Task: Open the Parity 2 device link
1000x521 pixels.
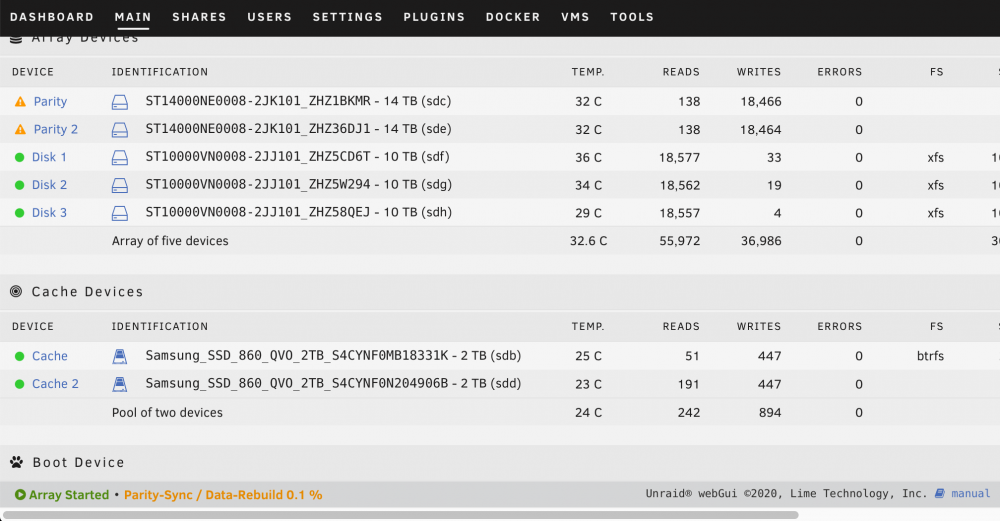Action: coord(55,129)
